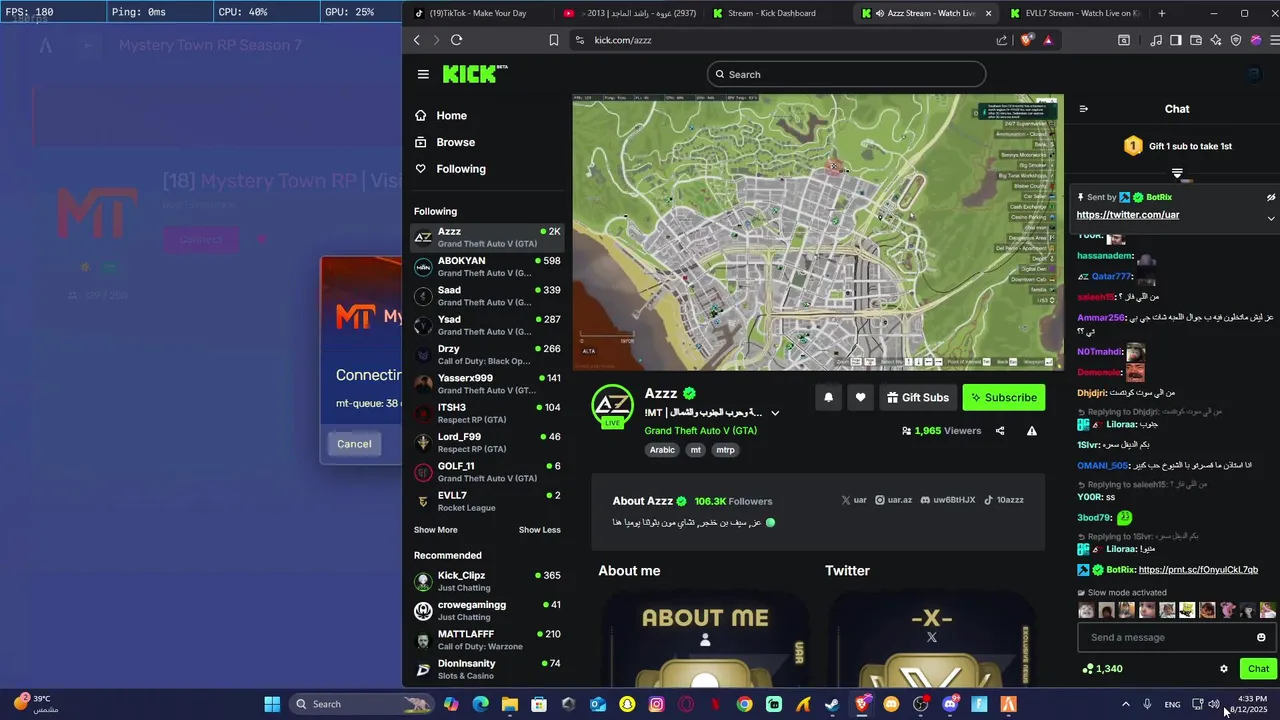Image resolution: width=1280 pixels, height=720 pixels.
Task: Click the Azzz stream video player
Action: click(x=818, y=232)
